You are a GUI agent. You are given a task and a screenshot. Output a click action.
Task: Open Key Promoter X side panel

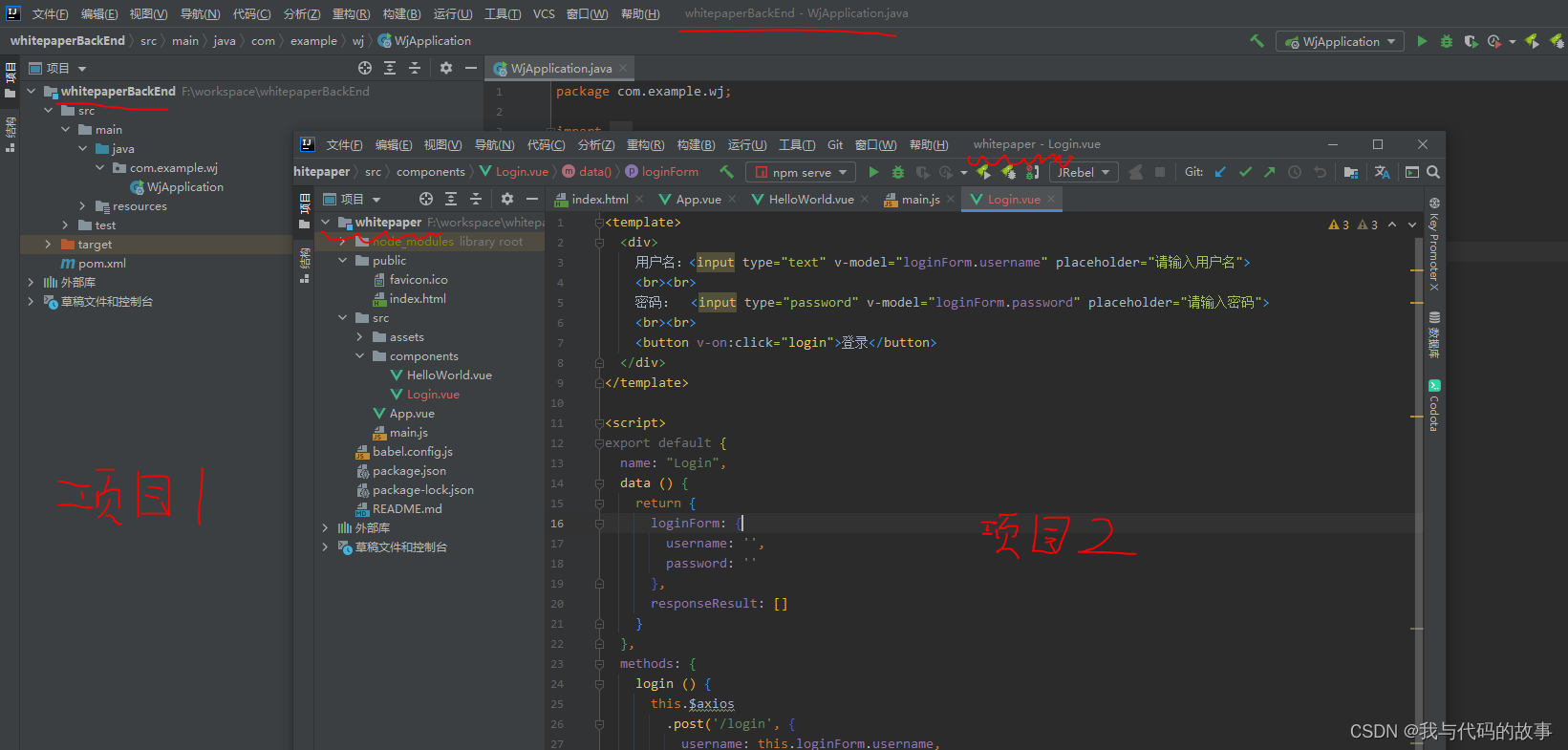coord(1434,245)
